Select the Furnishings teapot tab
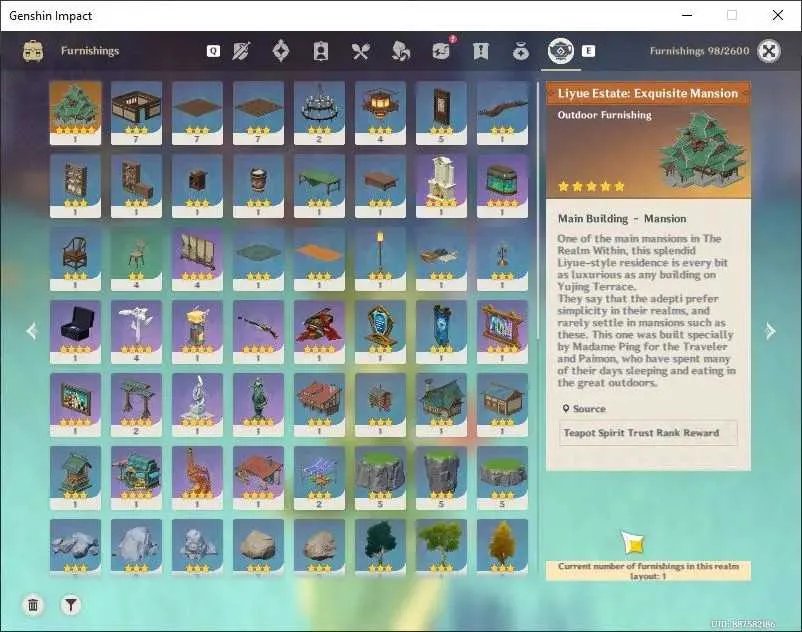Viewport: 802px width, 632px height. pyautogui.click(x=561, y=51)
